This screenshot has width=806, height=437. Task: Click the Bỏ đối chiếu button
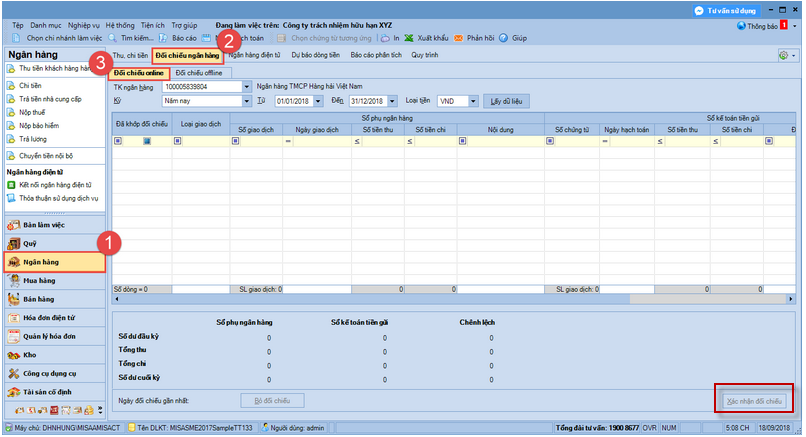tap(272, 400)
